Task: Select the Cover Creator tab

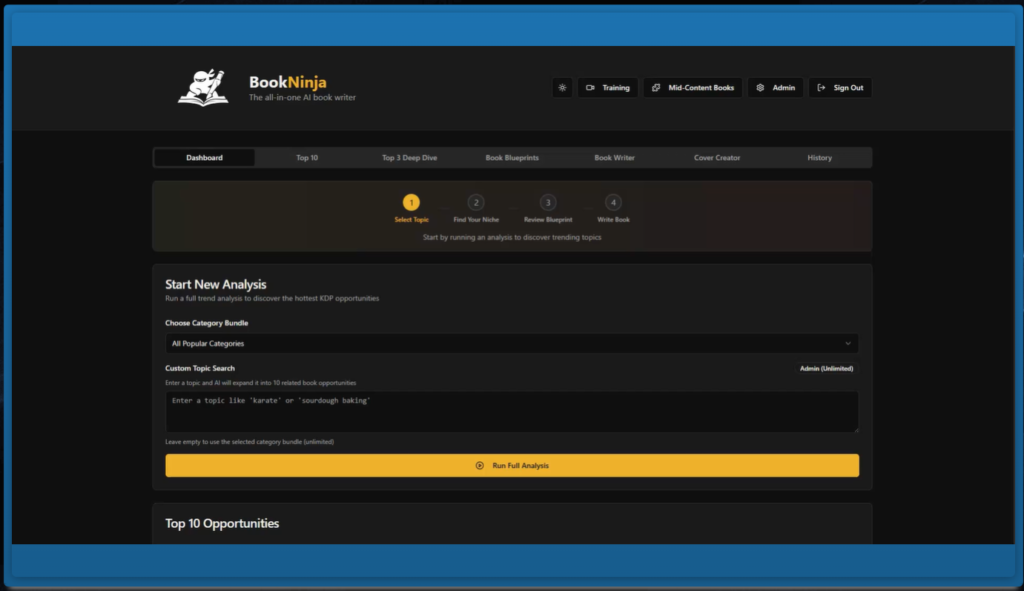Action: pos(717,158)
